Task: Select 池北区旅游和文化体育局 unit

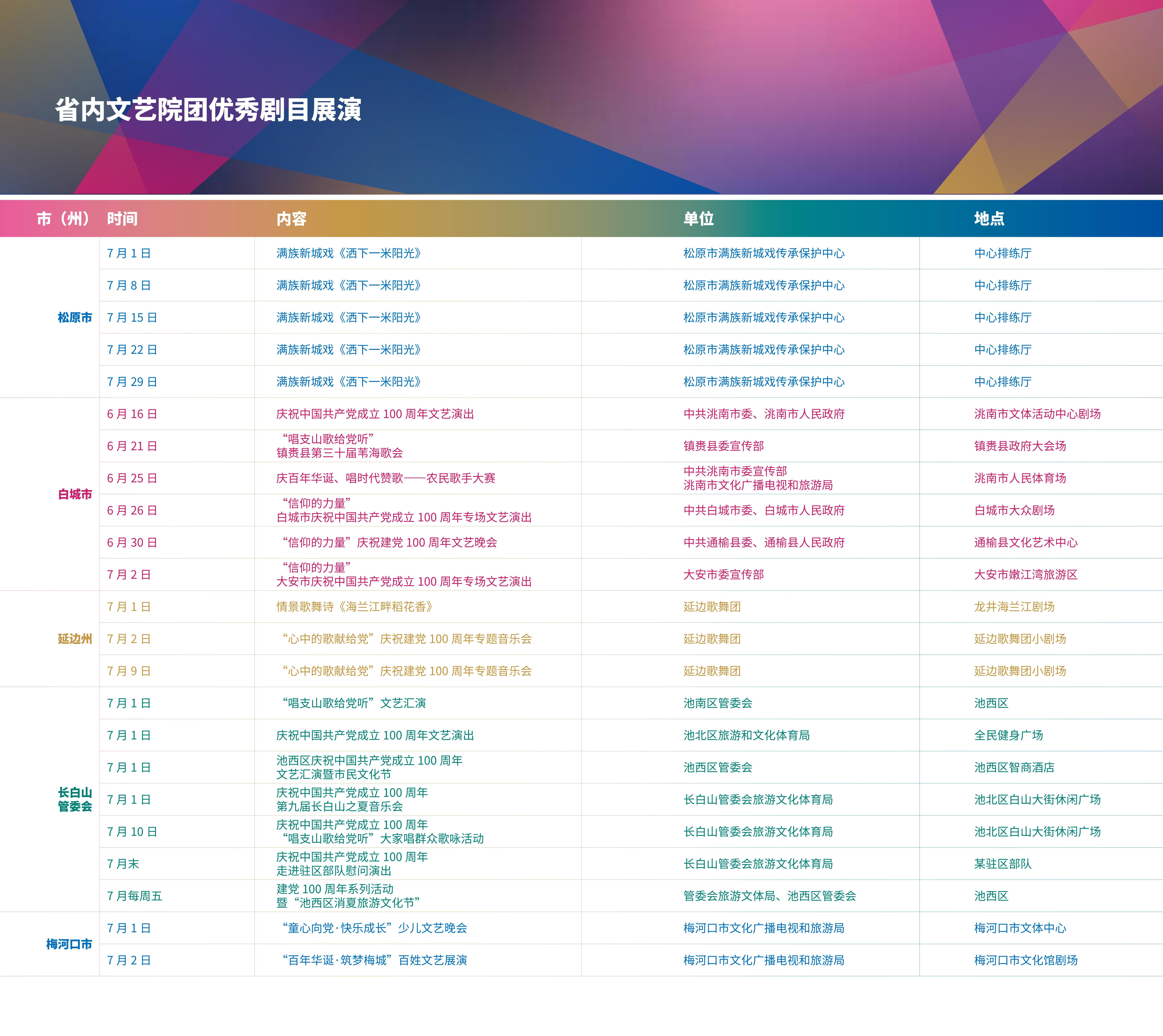Action: tap(746, 735)
